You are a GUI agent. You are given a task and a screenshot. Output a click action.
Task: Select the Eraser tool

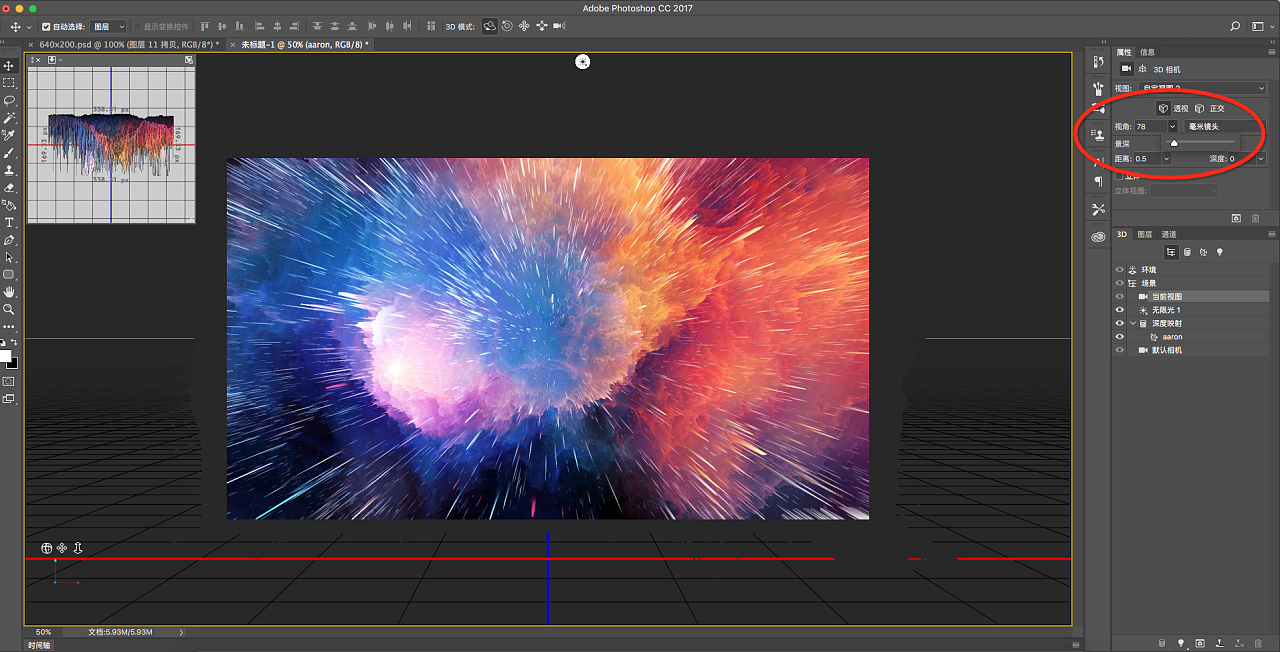coord(9,187)
